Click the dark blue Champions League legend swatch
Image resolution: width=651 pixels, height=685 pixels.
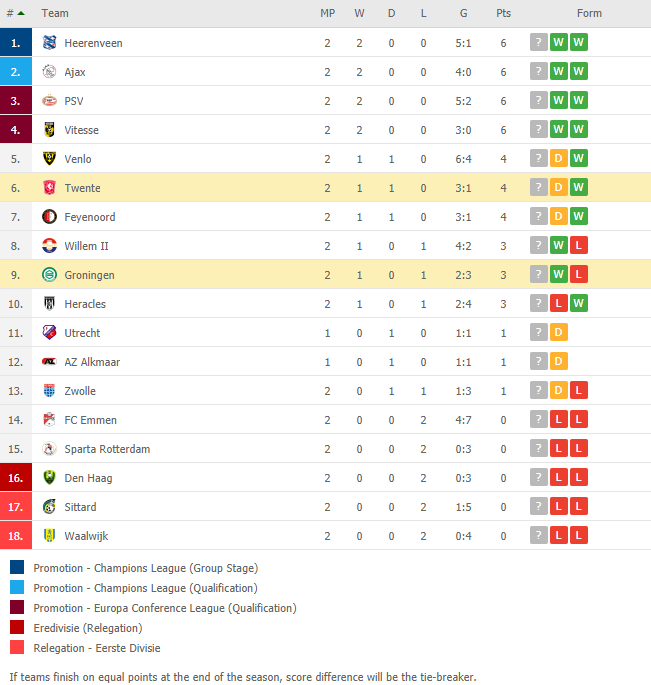click(x=17, y=567)
